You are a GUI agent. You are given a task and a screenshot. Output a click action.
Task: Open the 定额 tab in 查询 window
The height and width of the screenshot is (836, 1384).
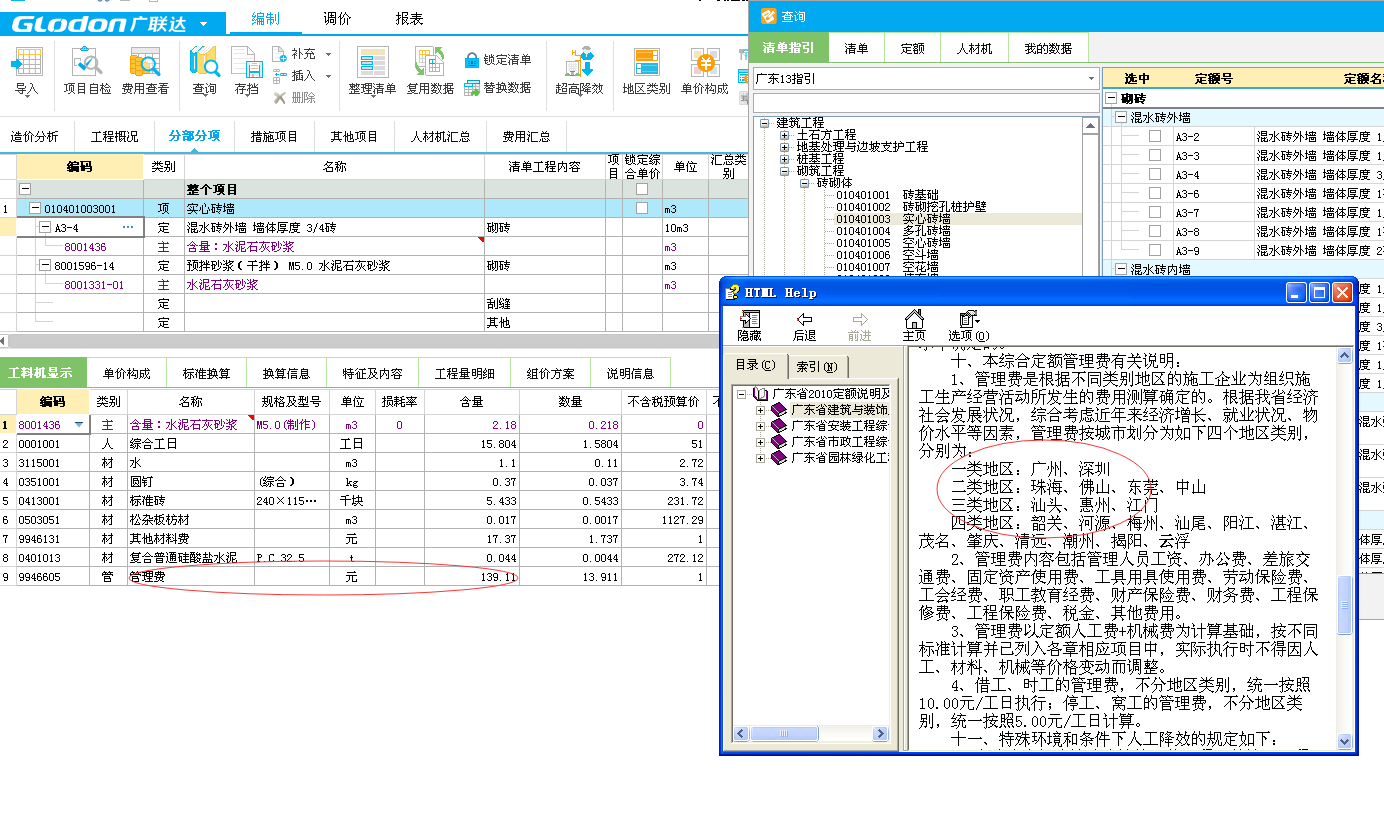[912, 48]
